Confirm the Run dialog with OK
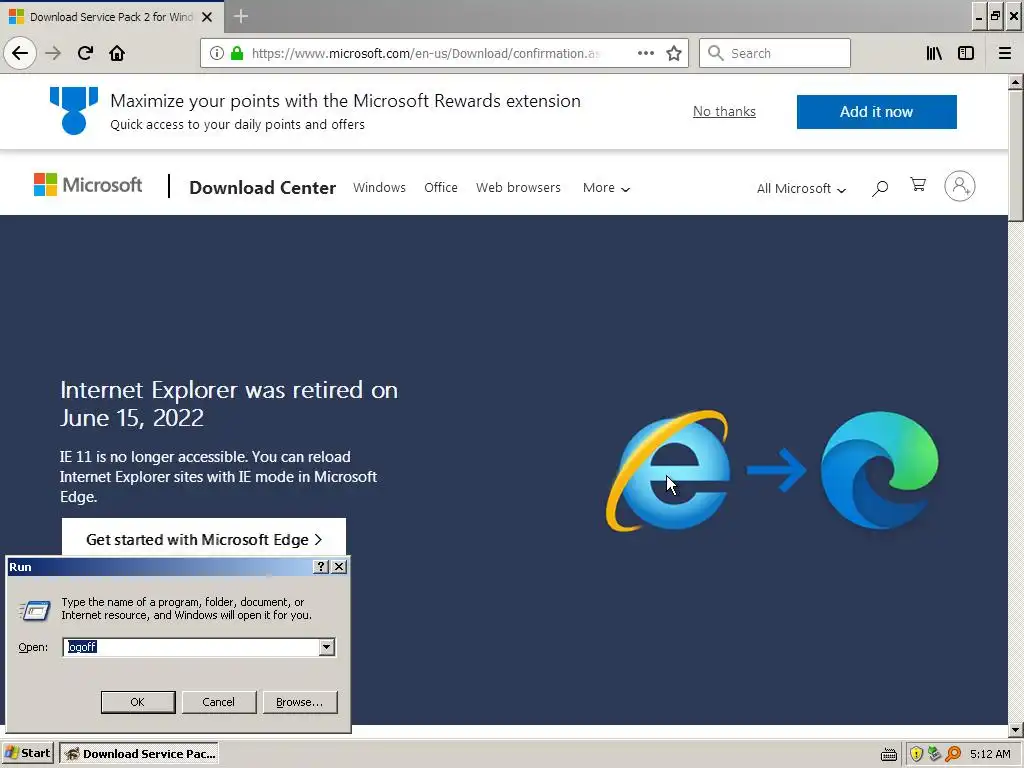The image size is (1024, 768). [138, 702]
